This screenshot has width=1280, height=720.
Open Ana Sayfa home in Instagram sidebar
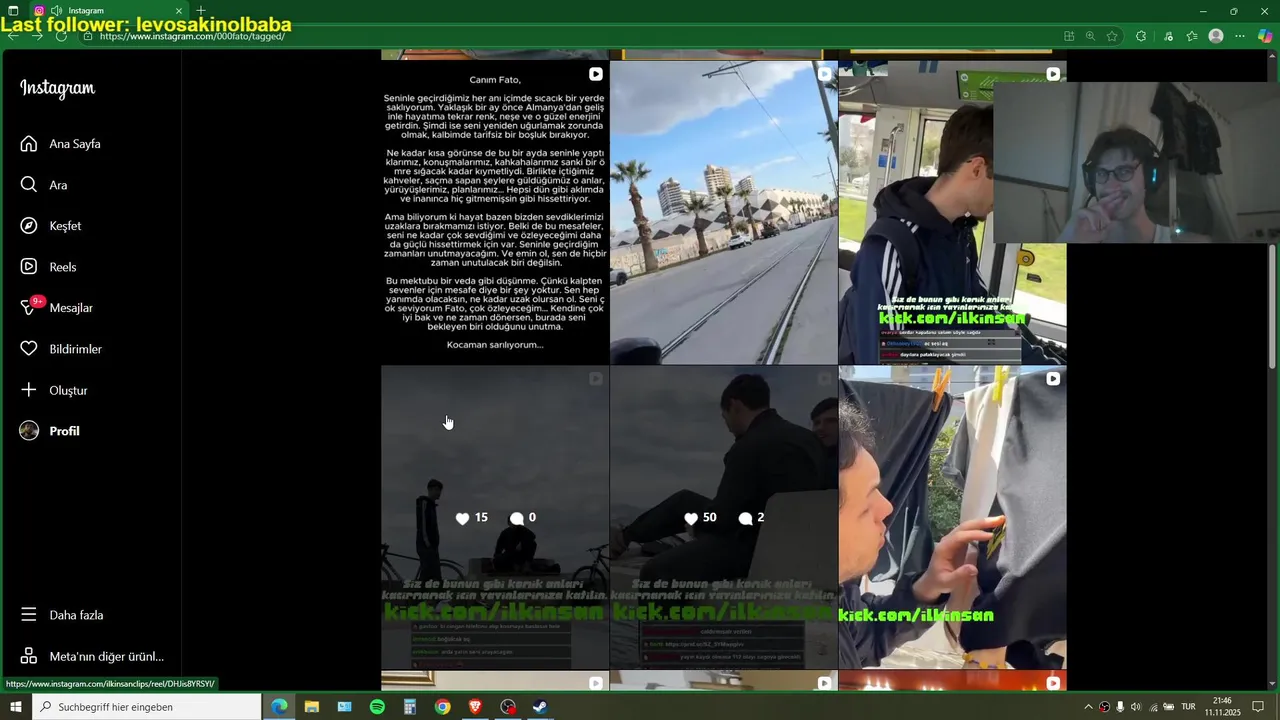point(60,144)
